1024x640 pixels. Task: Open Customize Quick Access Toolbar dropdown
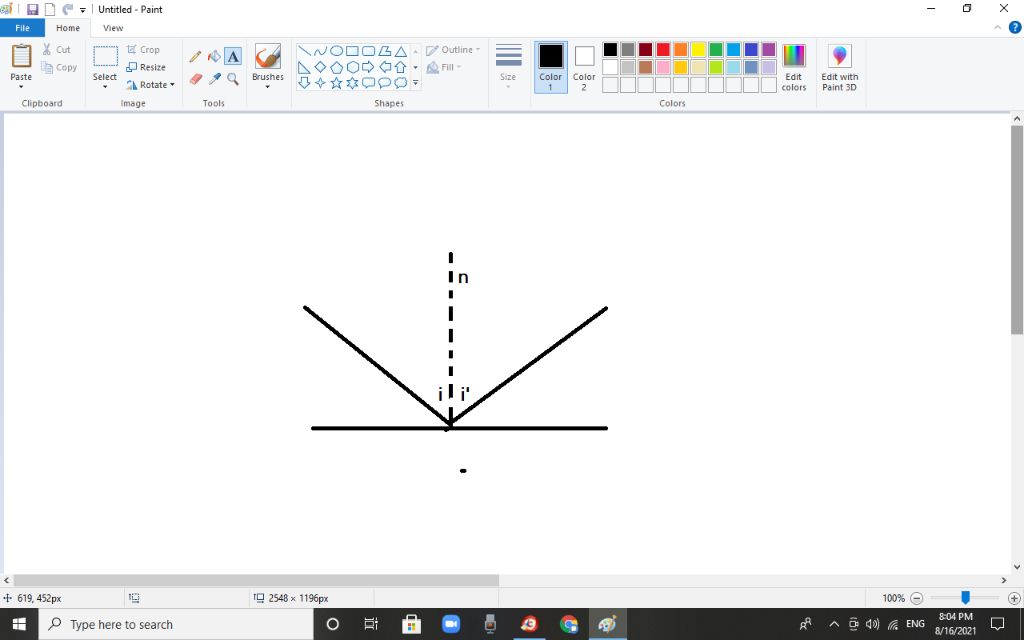click(x=83, y=10)
